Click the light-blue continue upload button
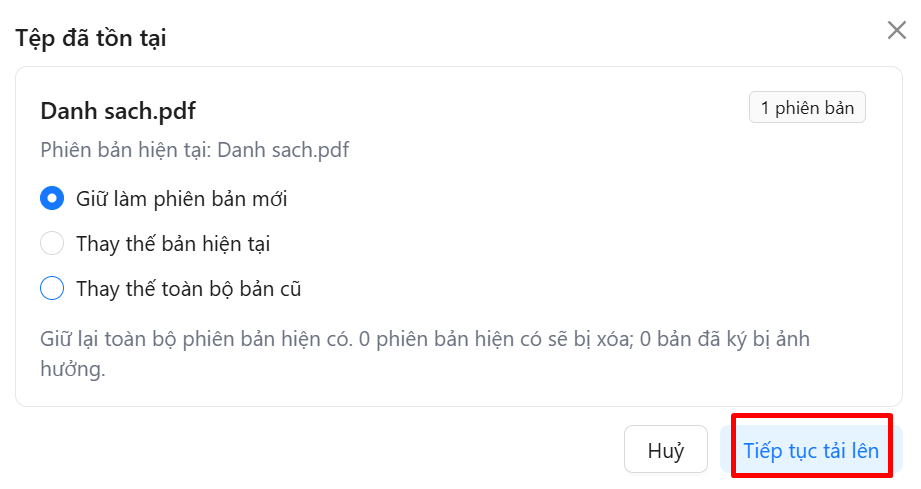 811,450
